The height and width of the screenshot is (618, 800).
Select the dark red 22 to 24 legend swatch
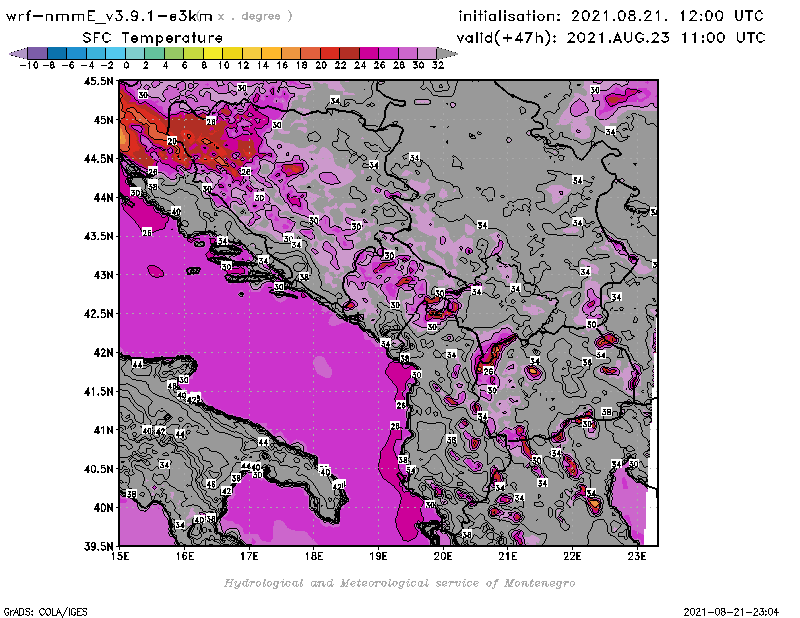pyautogui.click(x=349, y=53)
